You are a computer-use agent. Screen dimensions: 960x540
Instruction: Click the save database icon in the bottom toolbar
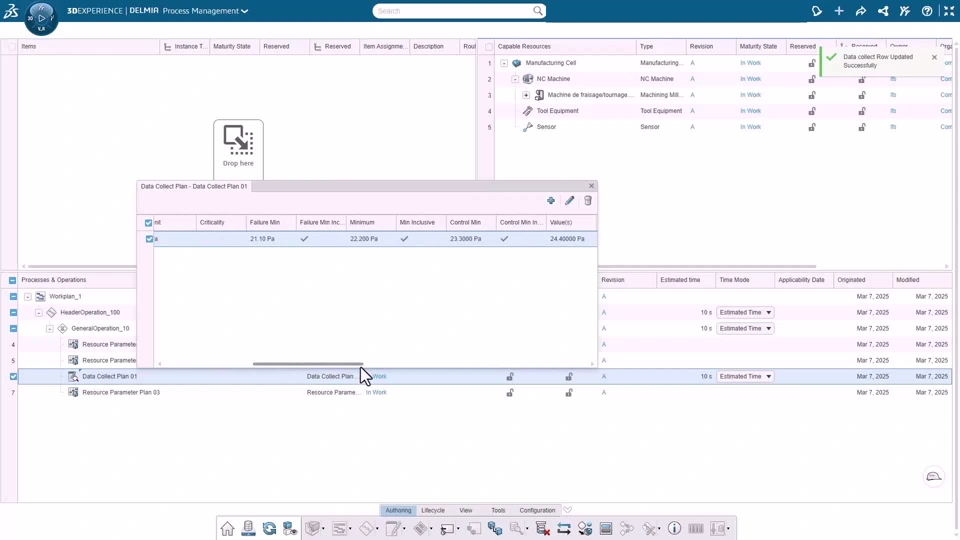point(248,528)
